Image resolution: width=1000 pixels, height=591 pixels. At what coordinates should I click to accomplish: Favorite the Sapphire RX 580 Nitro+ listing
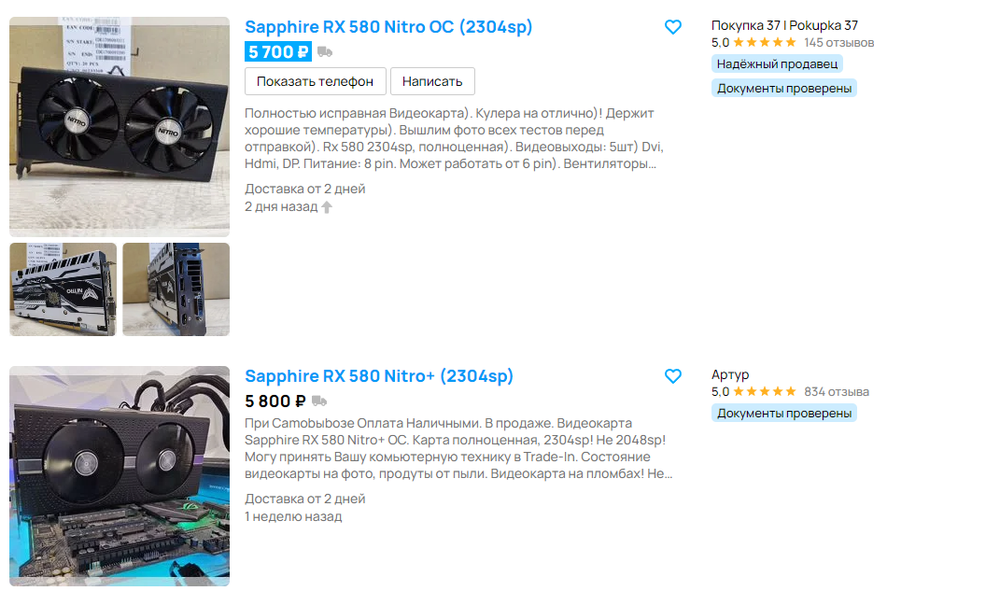coord(673,376)
